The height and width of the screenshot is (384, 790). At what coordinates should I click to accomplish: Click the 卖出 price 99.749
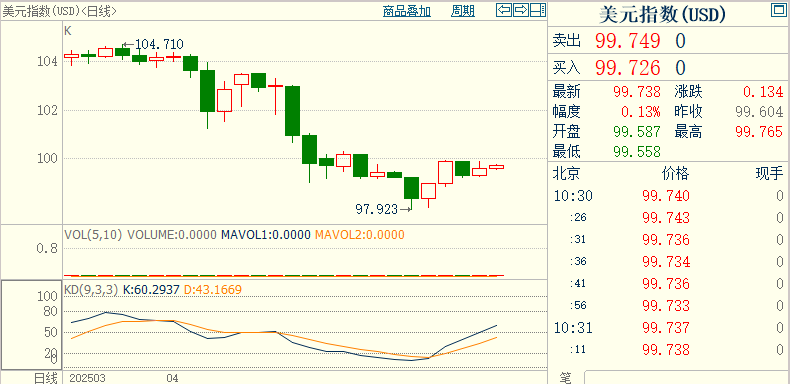point(627,41)
